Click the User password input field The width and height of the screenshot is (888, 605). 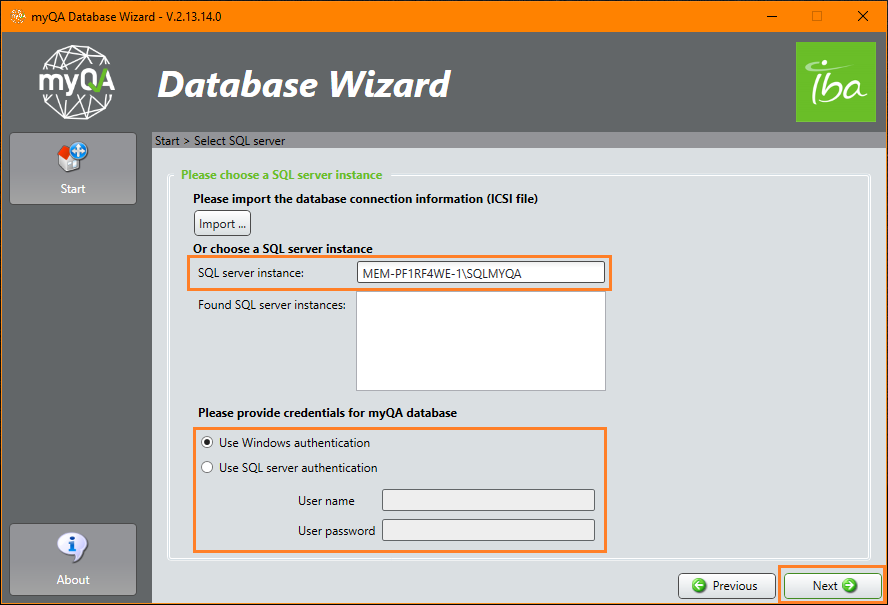pos(488,530)
